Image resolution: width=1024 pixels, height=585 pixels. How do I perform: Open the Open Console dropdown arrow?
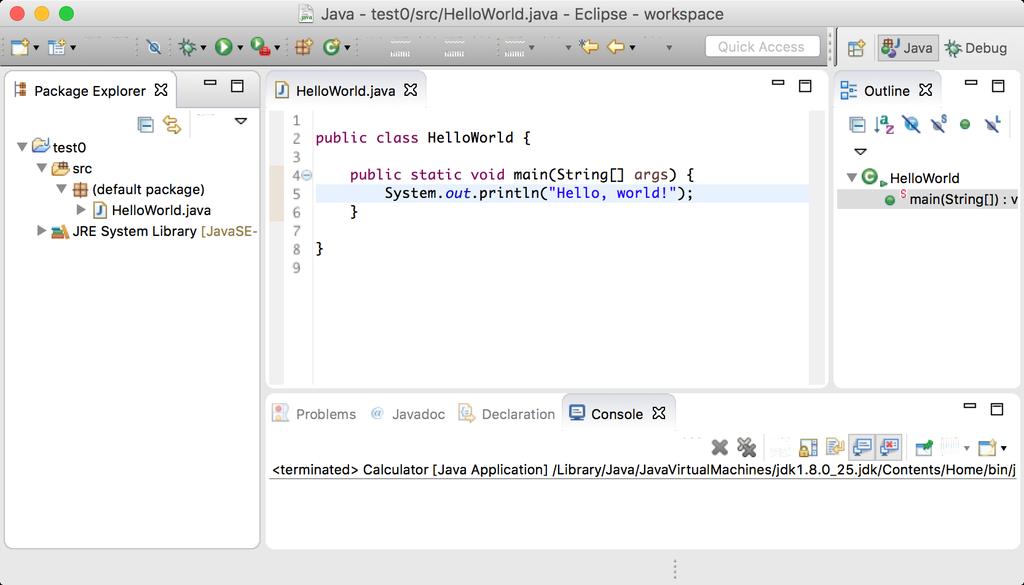click(1004, 448)
